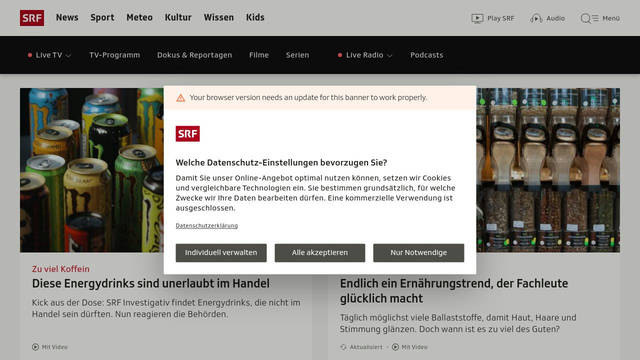Click the warning triangle icon in banner

tap(180, 98)
